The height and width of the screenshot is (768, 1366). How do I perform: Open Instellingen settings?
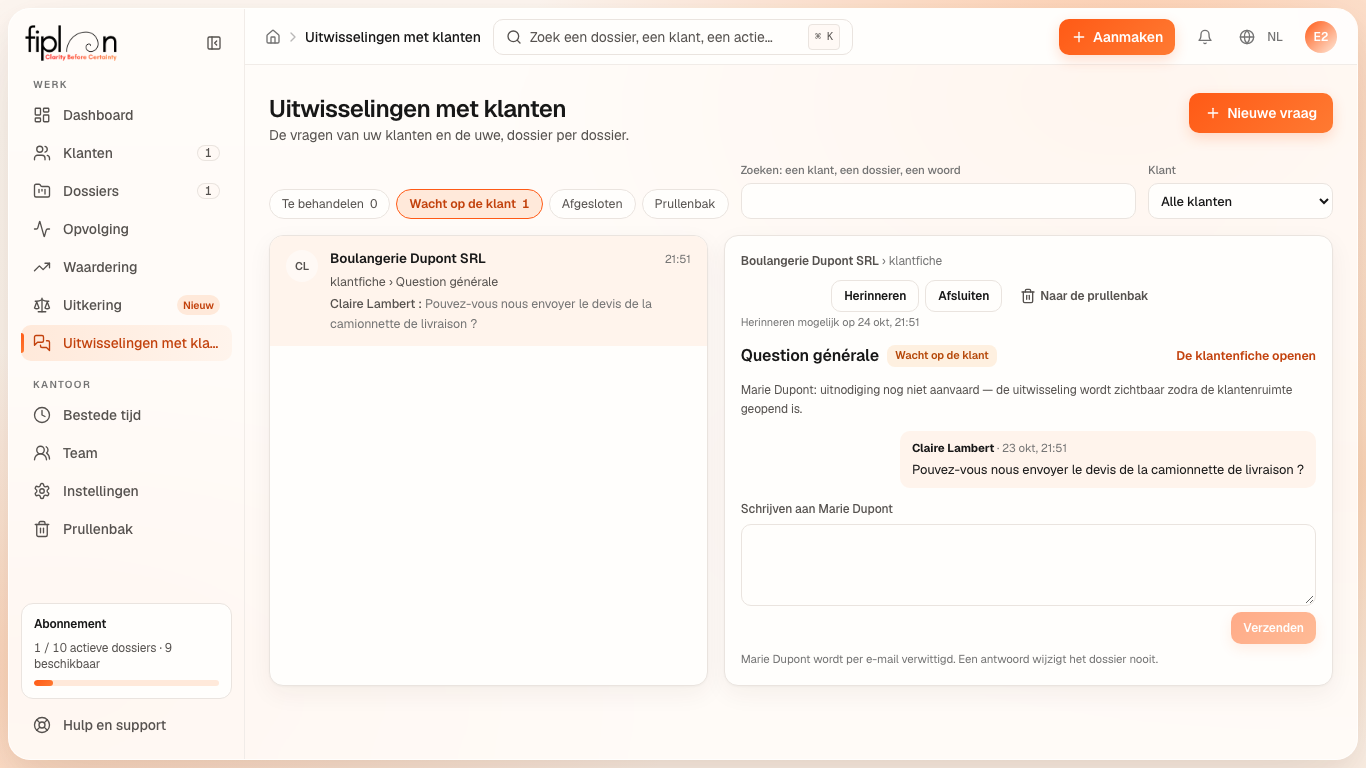[x=126, y=491]
